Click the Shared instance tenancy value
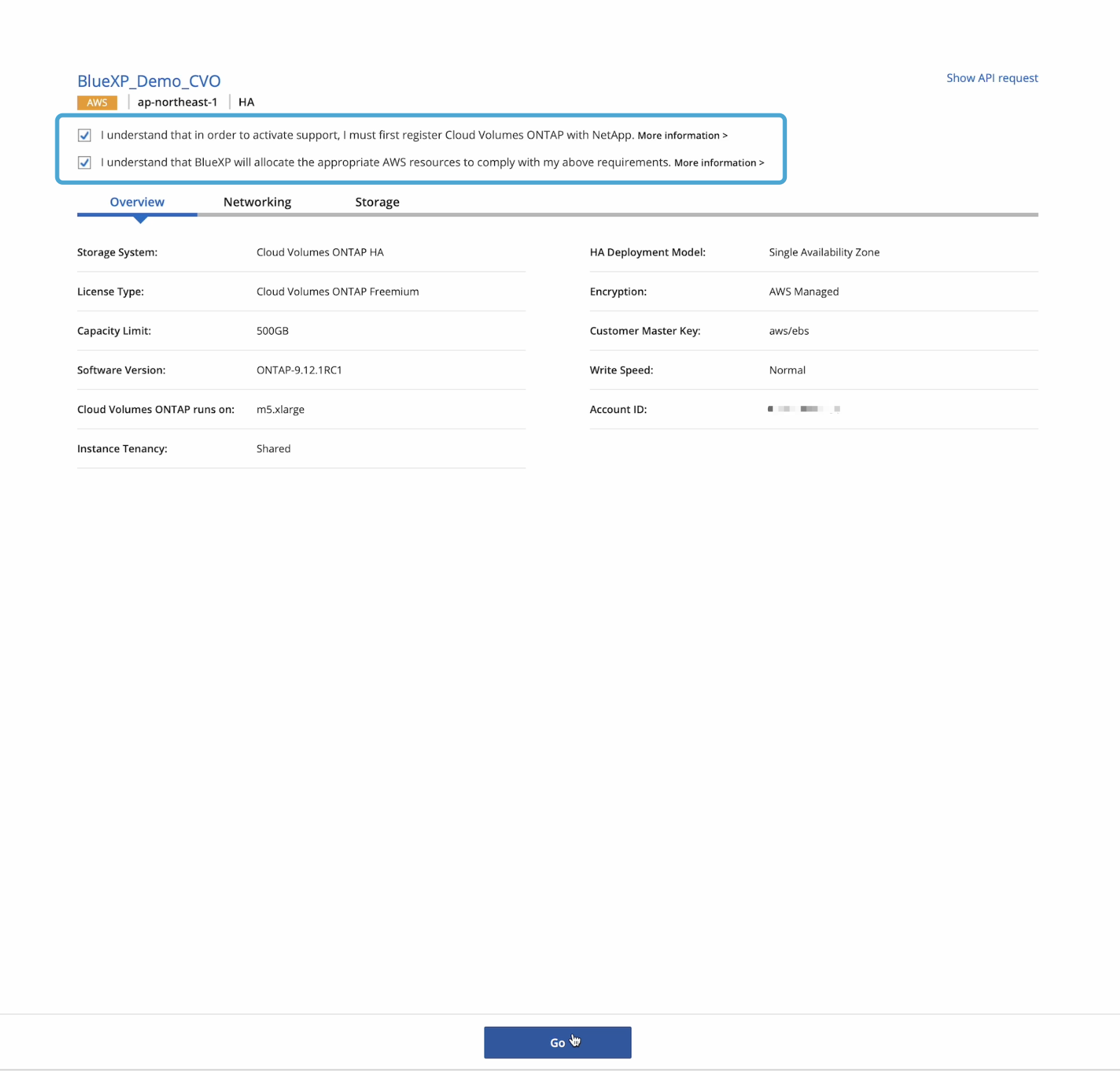The width and height of the screenshot is (1120, 1071). 273,449
